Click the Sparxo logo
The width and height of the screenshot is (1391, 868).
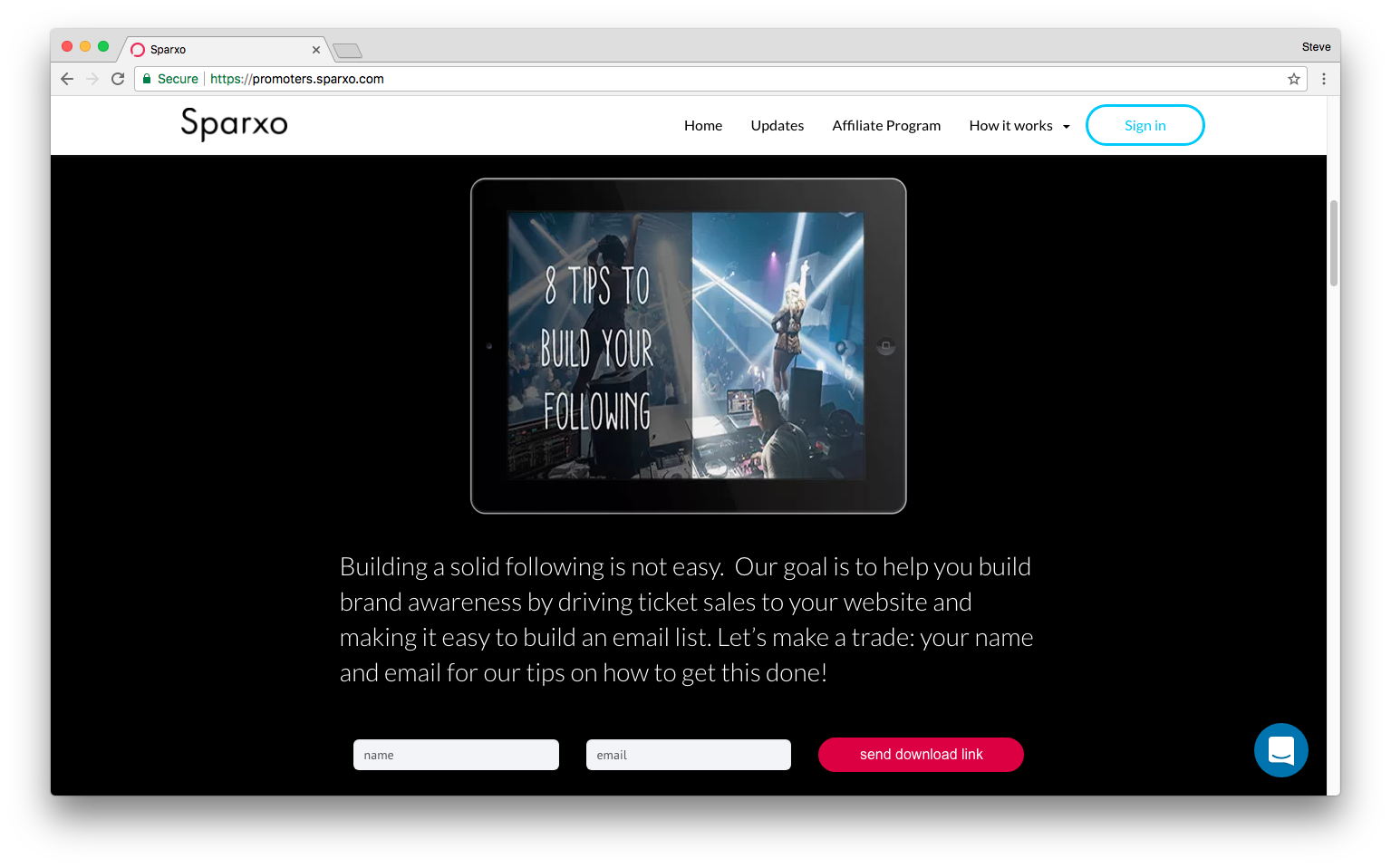click(x=234, y=124)
